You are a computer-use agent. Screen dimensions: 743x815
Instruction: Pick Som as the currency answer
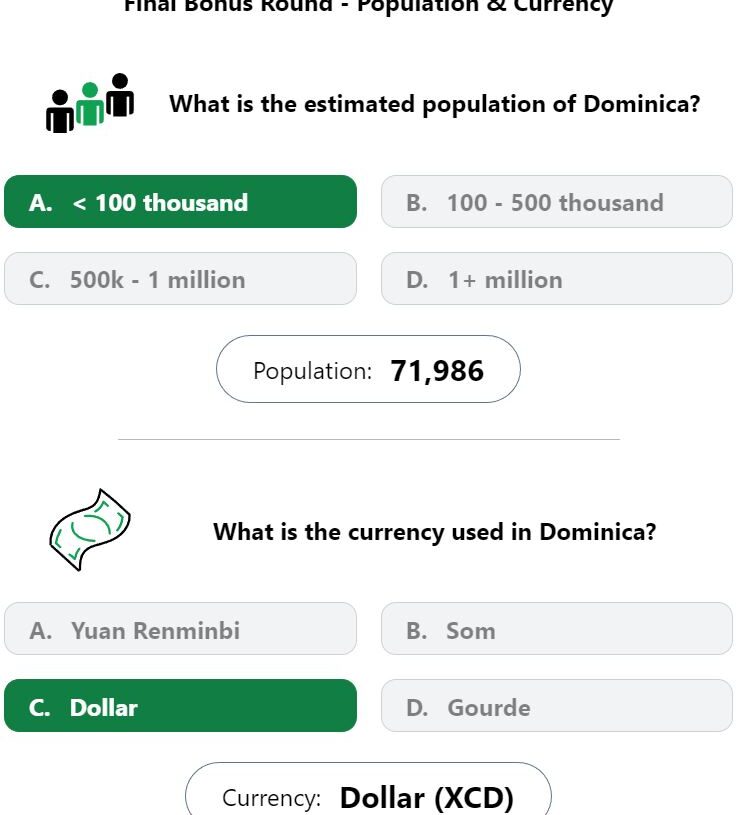click(557, 628)
